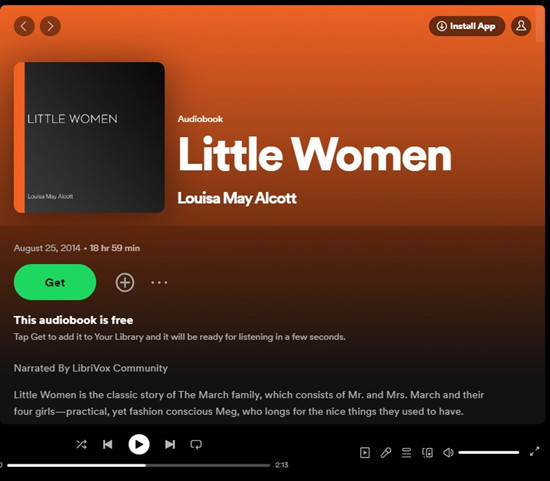Click 'August 25, 2014' release date text
550x481 pixels.
tap(47, 248)
